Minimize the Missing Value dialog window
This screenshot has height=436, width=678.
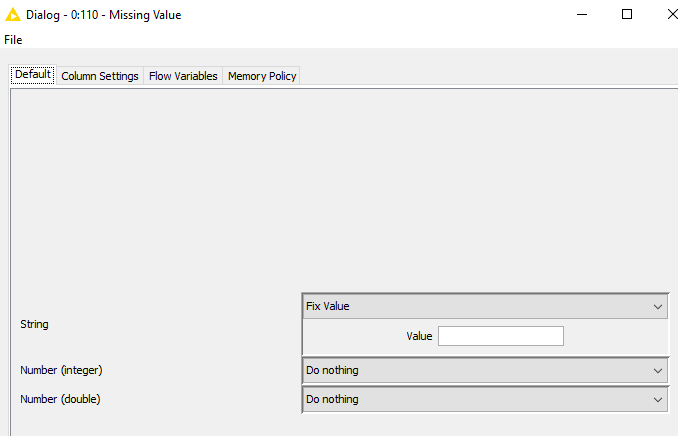(x=582, y=14)
